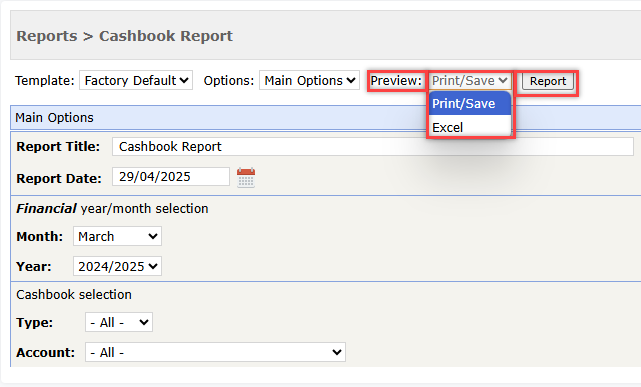Image resolution: width=641 pixels, height=387 pixels.
Task: Click the Financial year/month selection heading
Action: coord(112,209)
